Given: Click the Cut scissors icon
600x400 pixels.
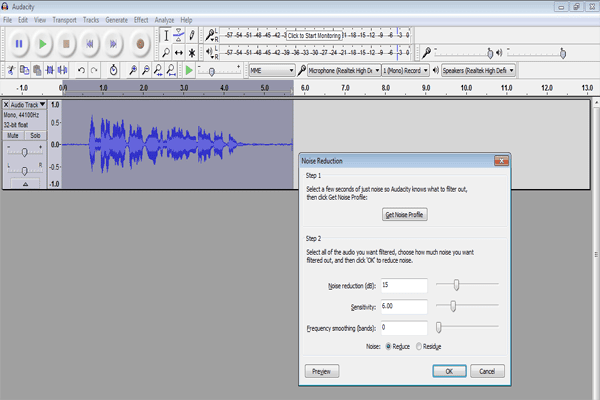Looking at the screenshot, I should pyautogui.click(x=11, y=70).
